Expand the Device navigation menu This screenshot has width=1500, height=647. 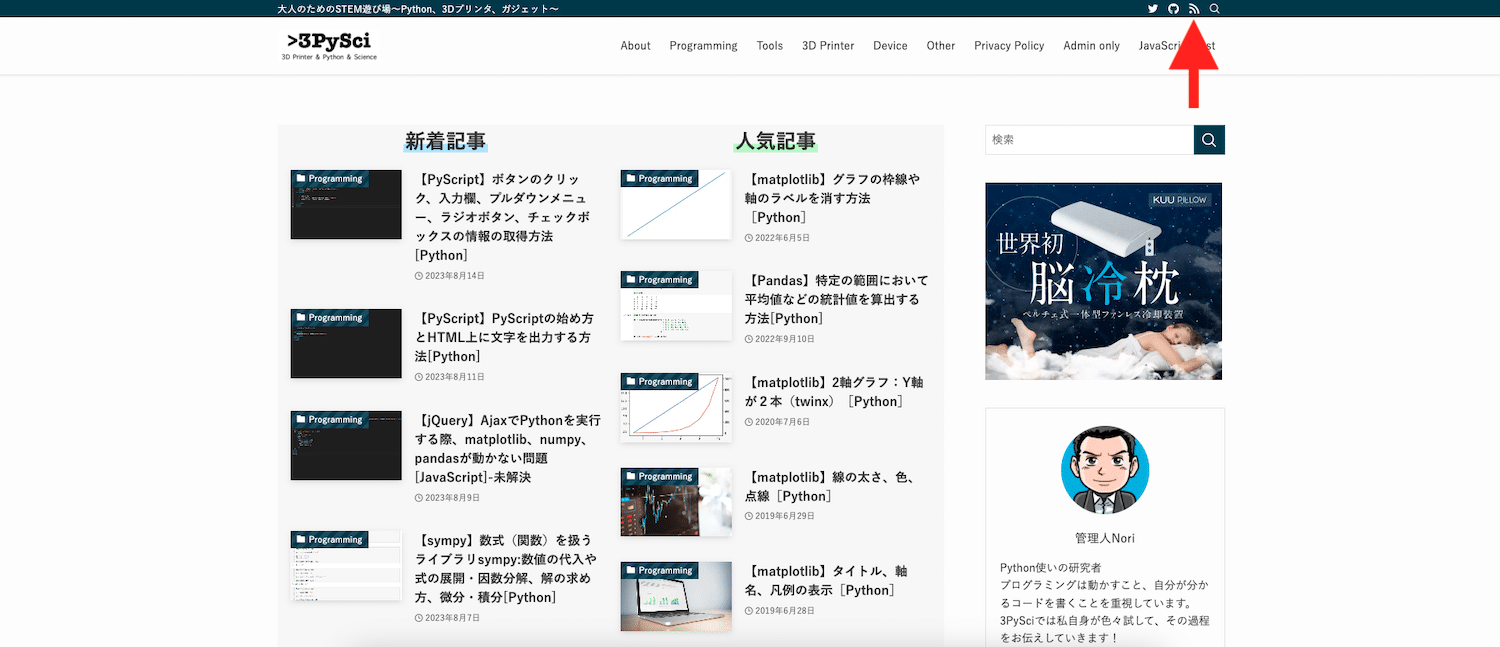[890, 46]
